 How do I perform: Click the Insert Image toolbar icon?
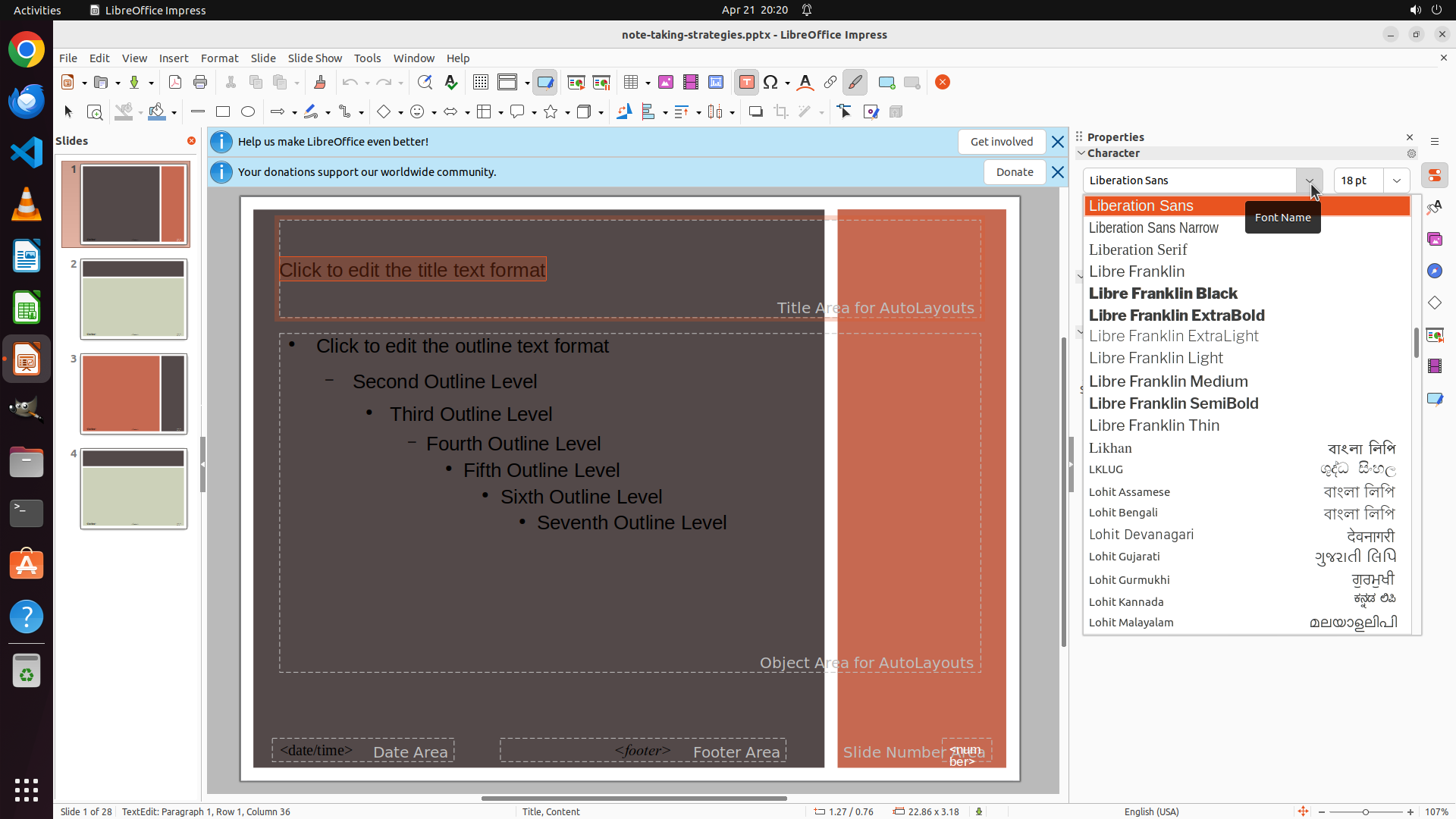tap(666, 83)
